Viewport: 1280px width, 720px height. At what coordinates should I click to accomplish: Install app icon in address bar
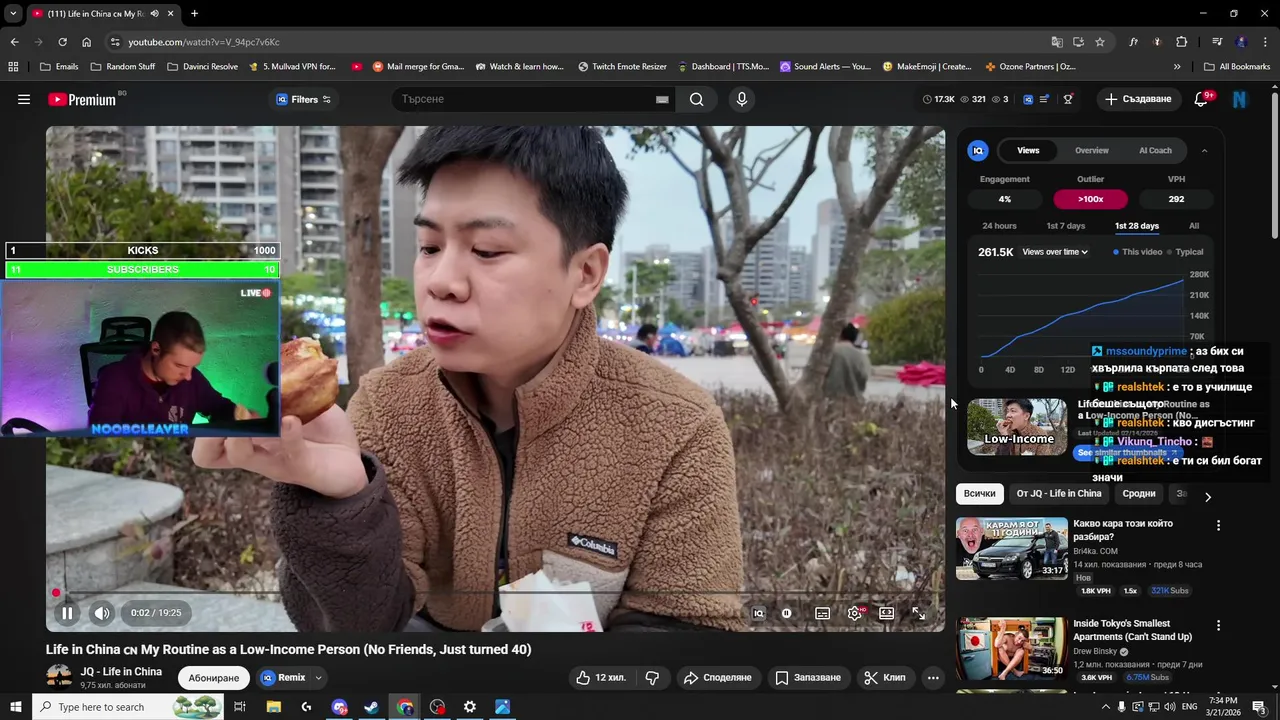coord(1078,42)
